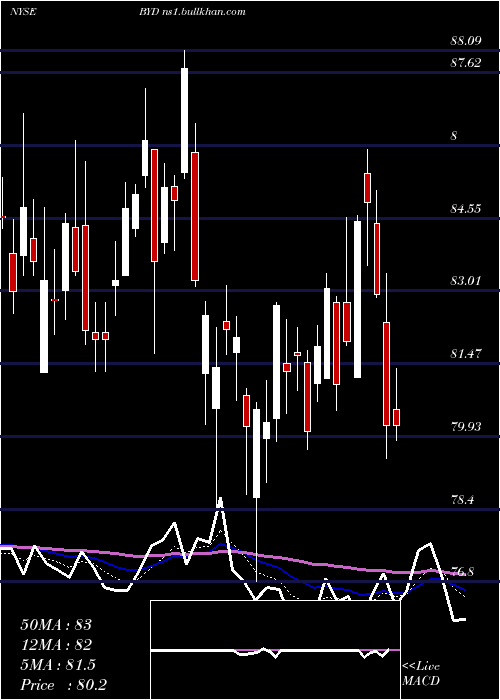Viewport: 500px width, 700px height.
Task: Click inside the MACD indicator panel
Action: click(x=275, y=650)
